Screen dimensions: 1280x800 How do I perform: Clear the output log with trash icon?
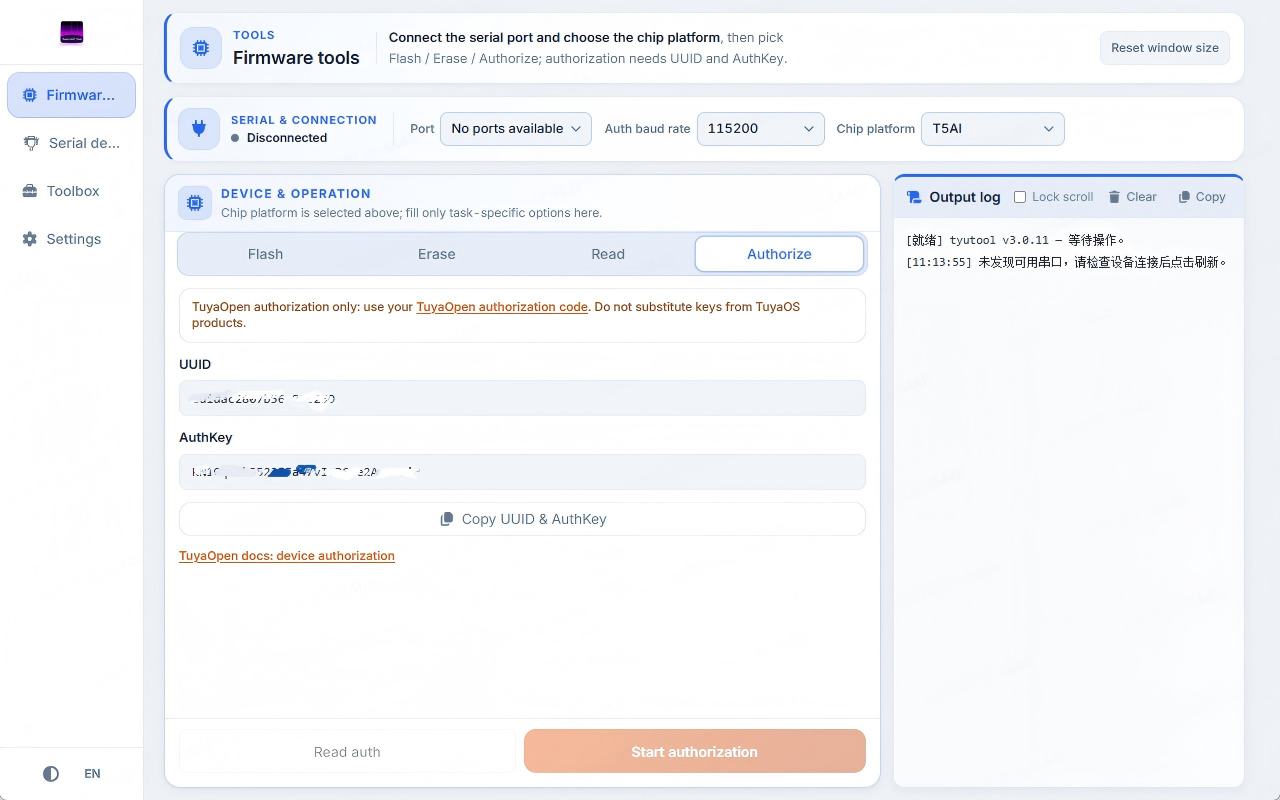(1132, 197)
